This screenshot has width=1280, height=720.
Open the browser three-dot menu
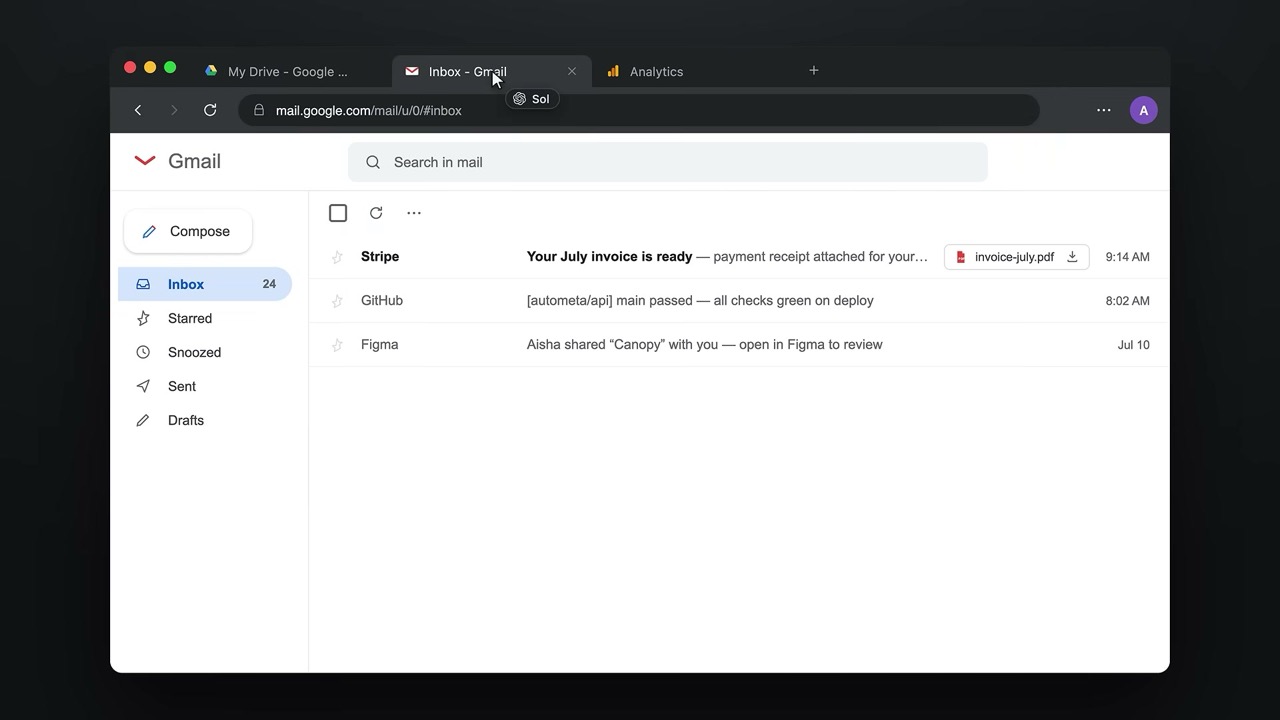point(1104,110)
